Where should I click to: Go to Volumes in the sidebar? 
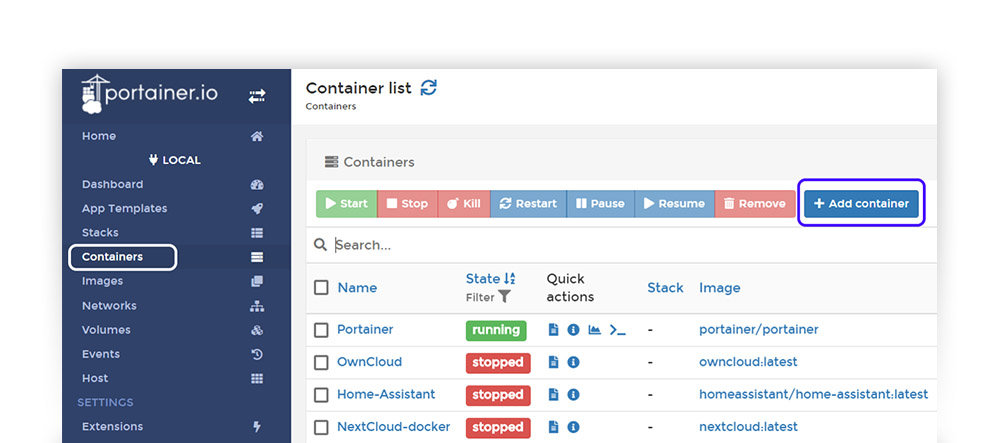coord(106,330)
